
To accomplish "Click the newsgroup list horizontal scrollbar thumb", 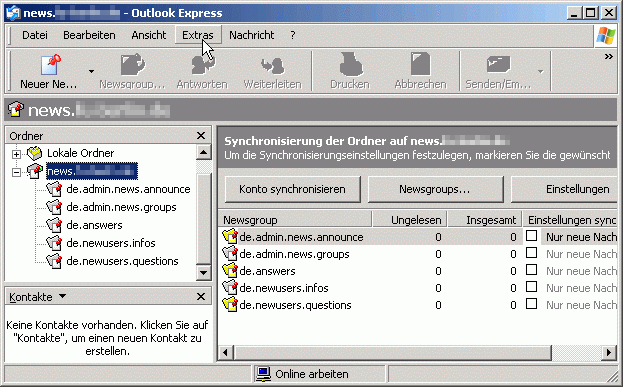I will [393, 352].
